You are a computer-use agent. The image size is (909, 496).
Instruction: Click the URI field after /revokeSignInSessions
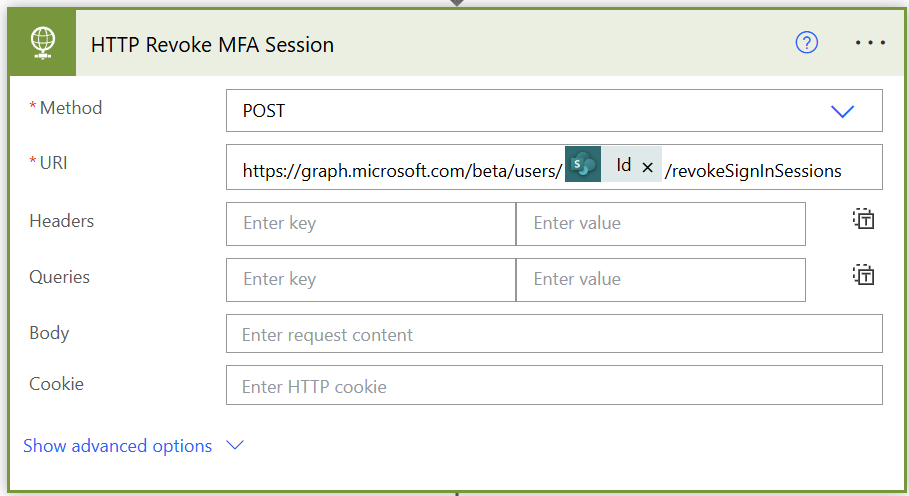click(860, 170)
